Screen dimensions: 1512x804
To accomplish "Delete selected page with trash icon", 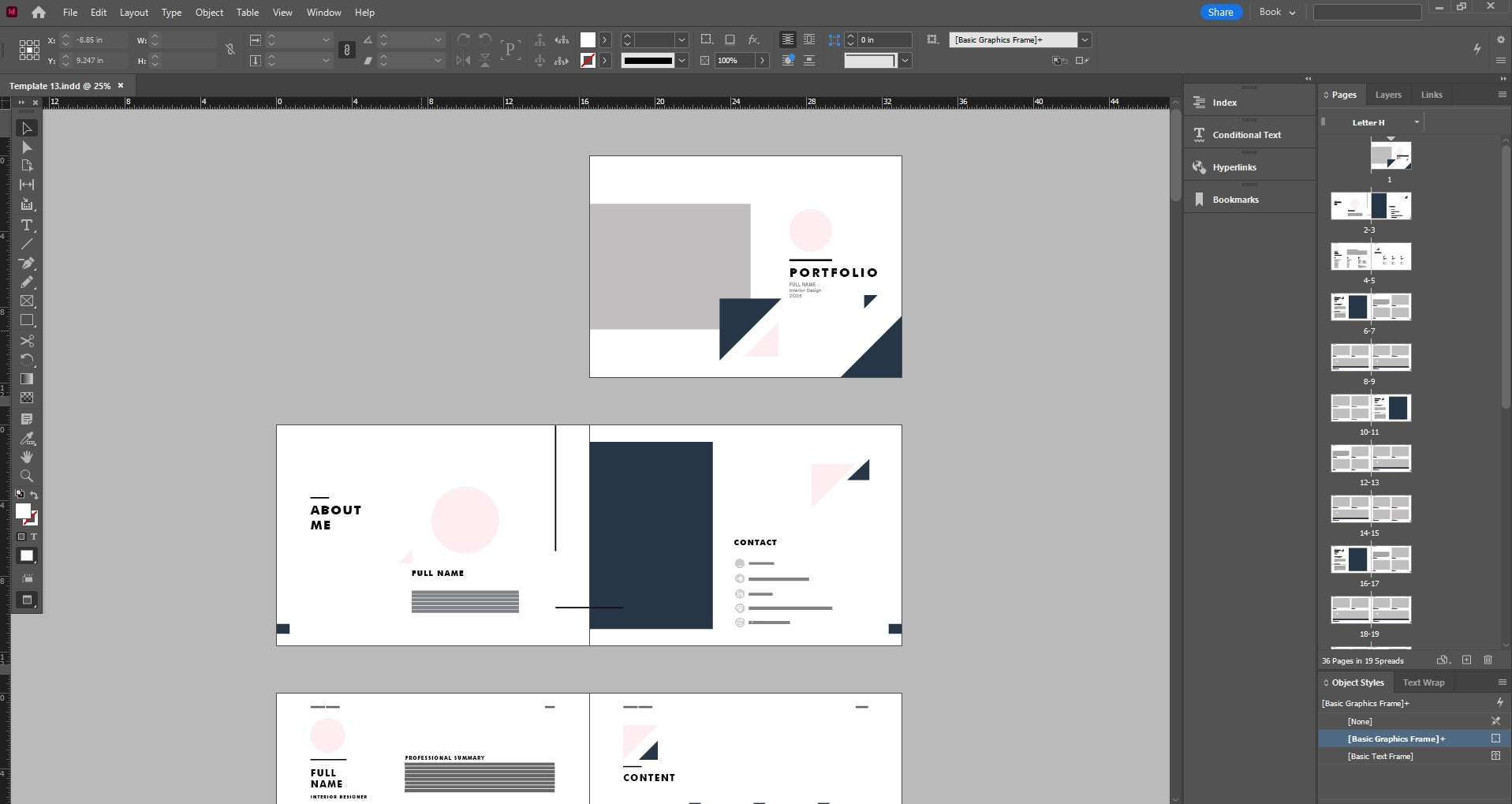I will coord(1488,660).
